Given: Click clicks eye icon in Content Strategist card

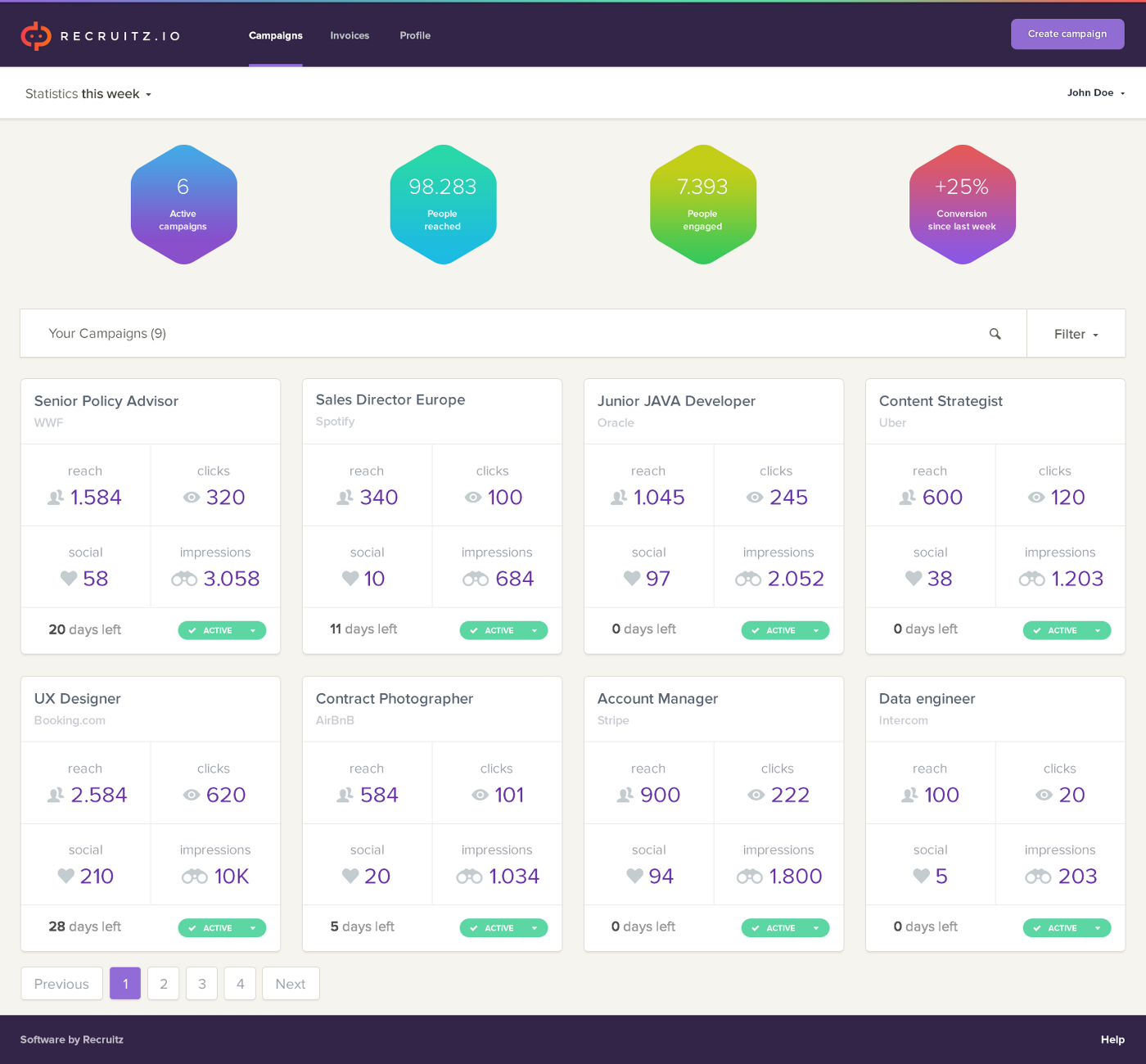Looking at the screenshot, I should tap(1036, 498).
